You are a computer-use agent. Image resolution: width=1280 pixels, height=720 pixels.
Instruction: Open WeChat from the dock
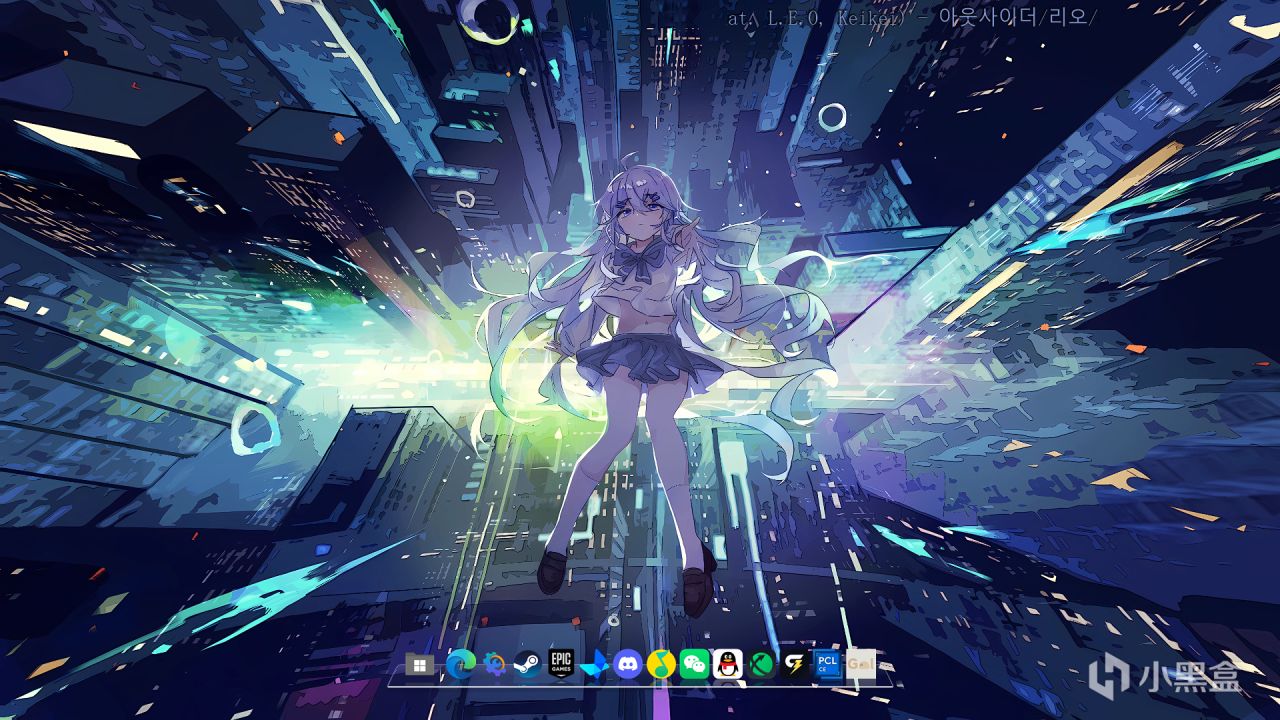[694, 664]
